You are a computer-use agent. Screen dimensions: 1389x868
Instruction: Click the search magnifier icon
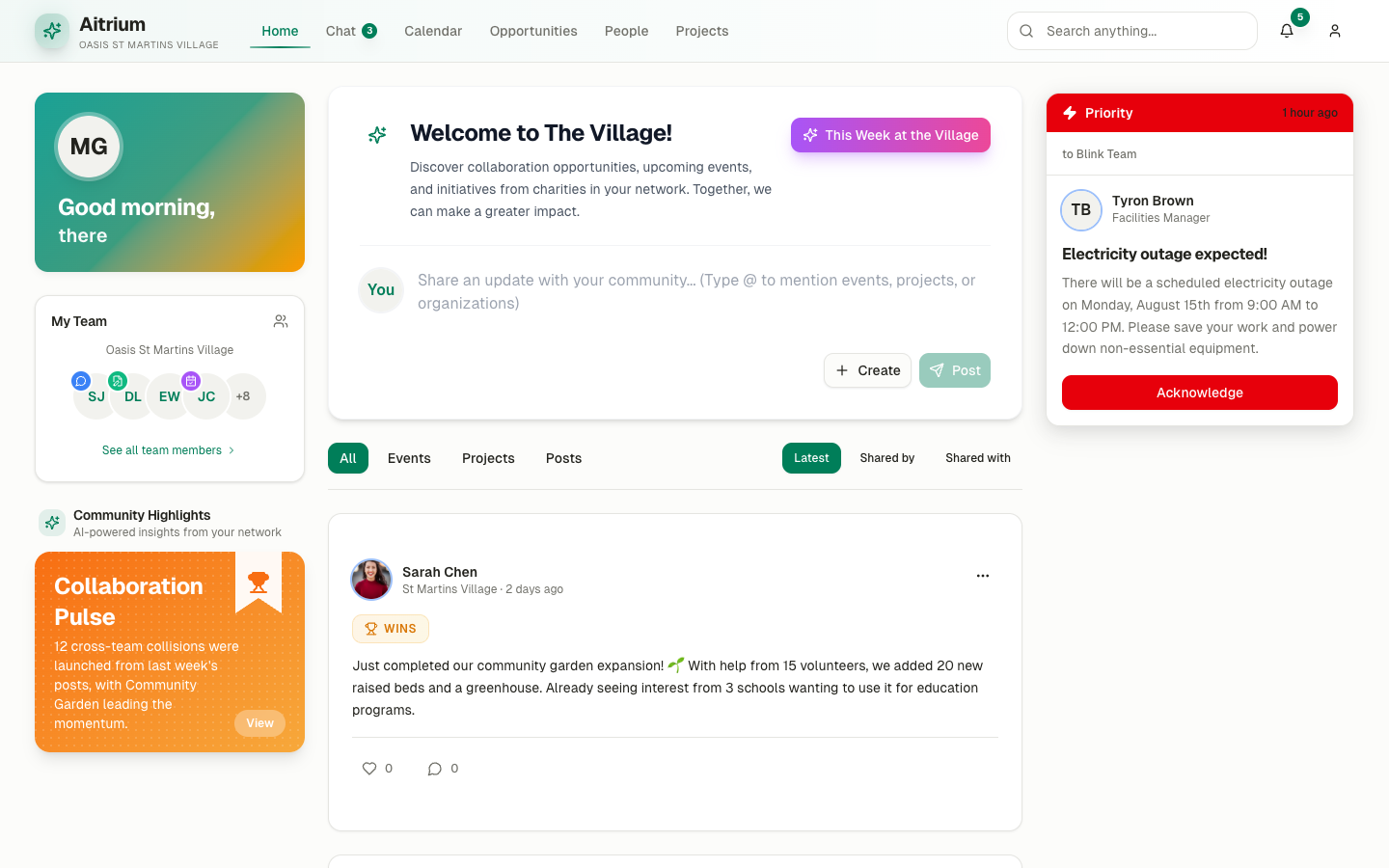pos(1026,31)
